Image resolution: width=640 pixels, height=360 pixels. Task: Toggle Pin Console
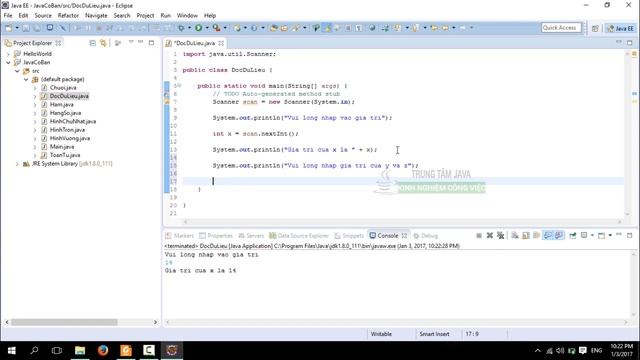coord(573,236)
